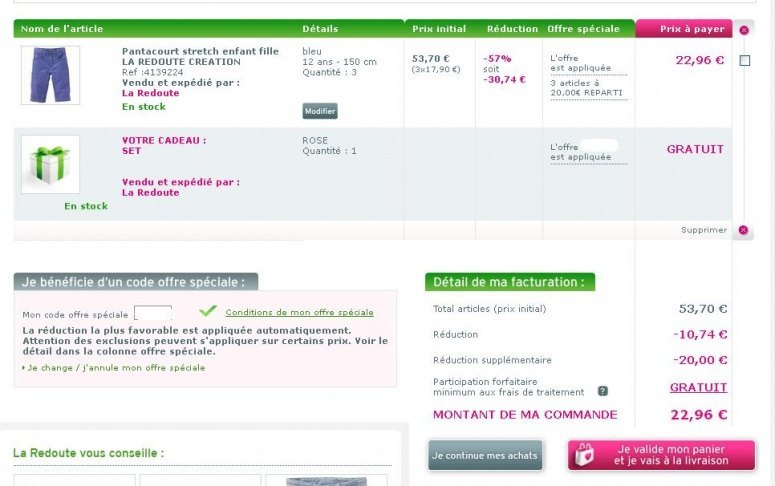Image resolution: width=775 pixels, height=486 pixels.
Task: Click 'Je valide mon panier' checkout button
Action: (661, 456)
